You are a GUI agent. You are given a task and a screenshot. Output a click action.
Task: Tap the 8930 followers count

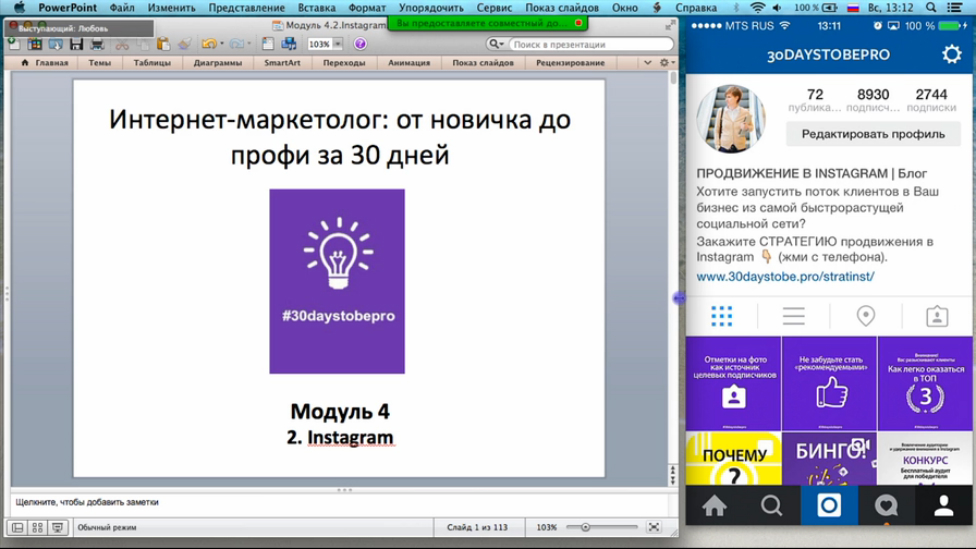tap(873, 100)
